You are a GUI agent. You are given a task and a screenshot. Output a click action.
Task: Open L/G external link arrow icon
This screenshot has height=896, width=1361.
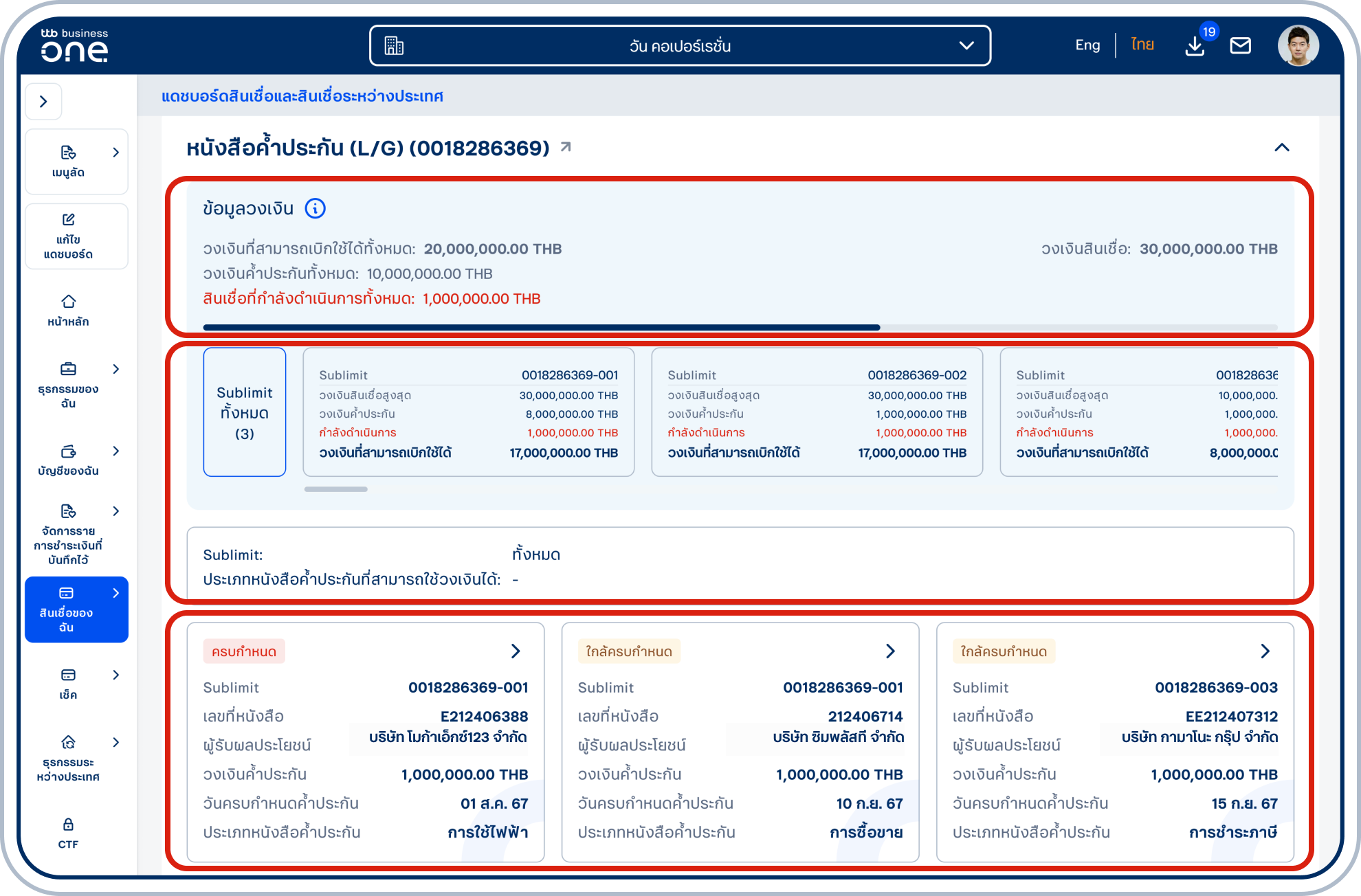coord(566,147)
